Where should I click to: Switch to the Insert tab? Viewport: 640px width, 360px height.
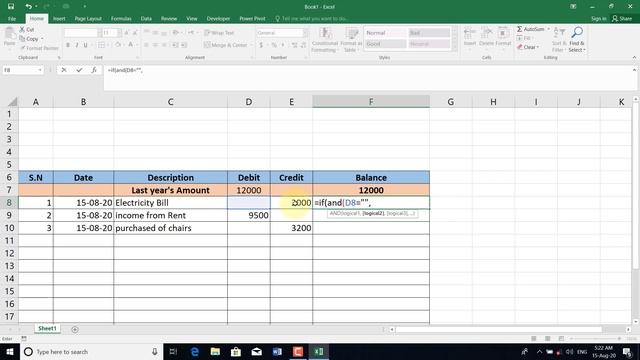click(x=59, y=18)
